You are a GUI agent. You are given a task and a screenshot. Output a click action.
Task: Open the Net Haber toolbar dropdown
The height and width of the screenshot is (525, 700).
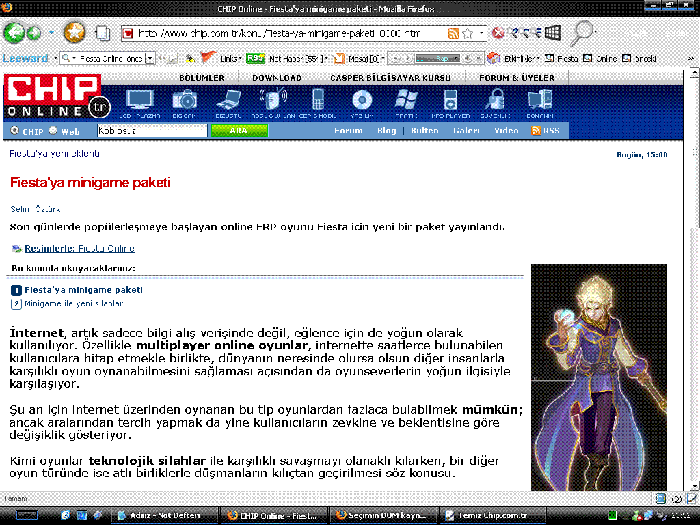[299, 58]
